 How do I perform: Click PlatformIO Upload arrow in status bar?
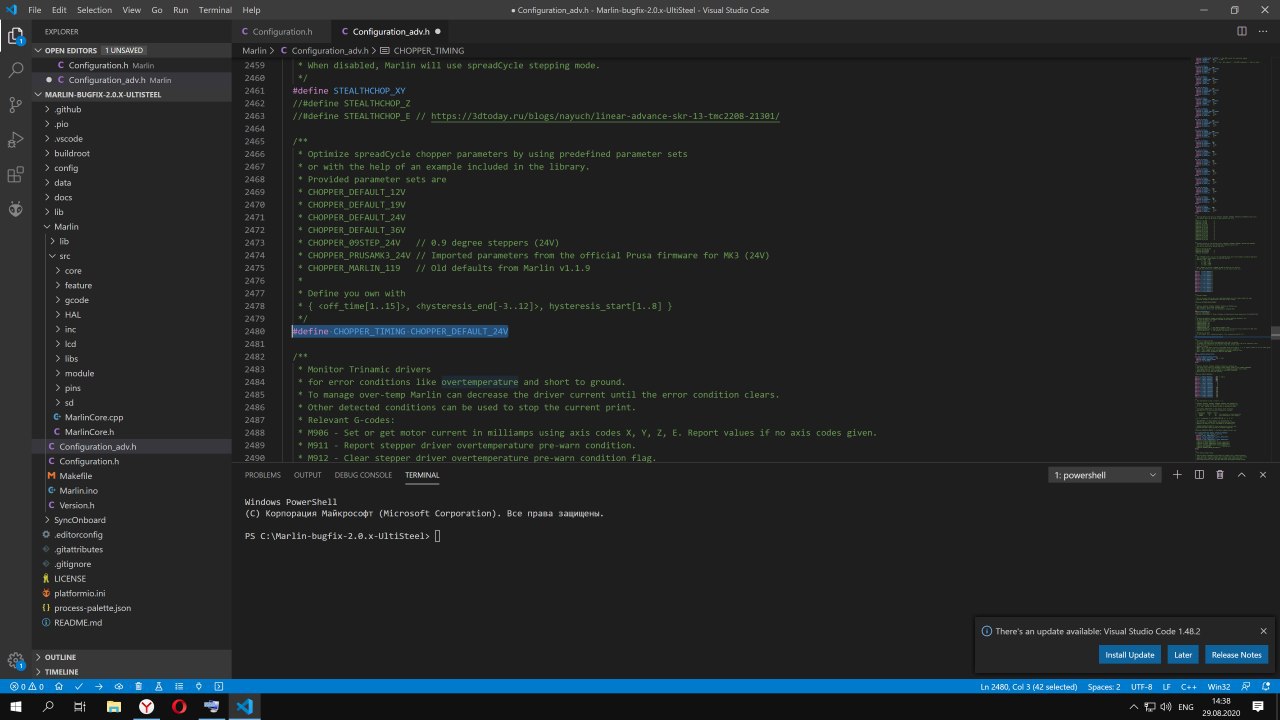[99, 687]
